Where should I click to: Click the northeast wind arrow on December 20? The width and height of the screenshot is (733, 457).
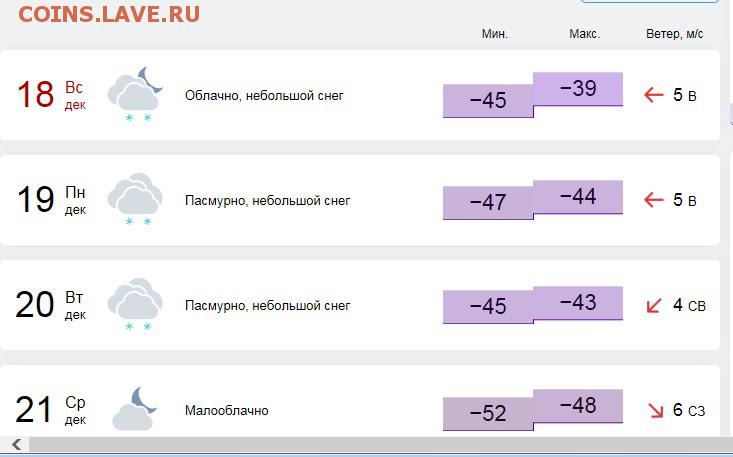(654, 305)
